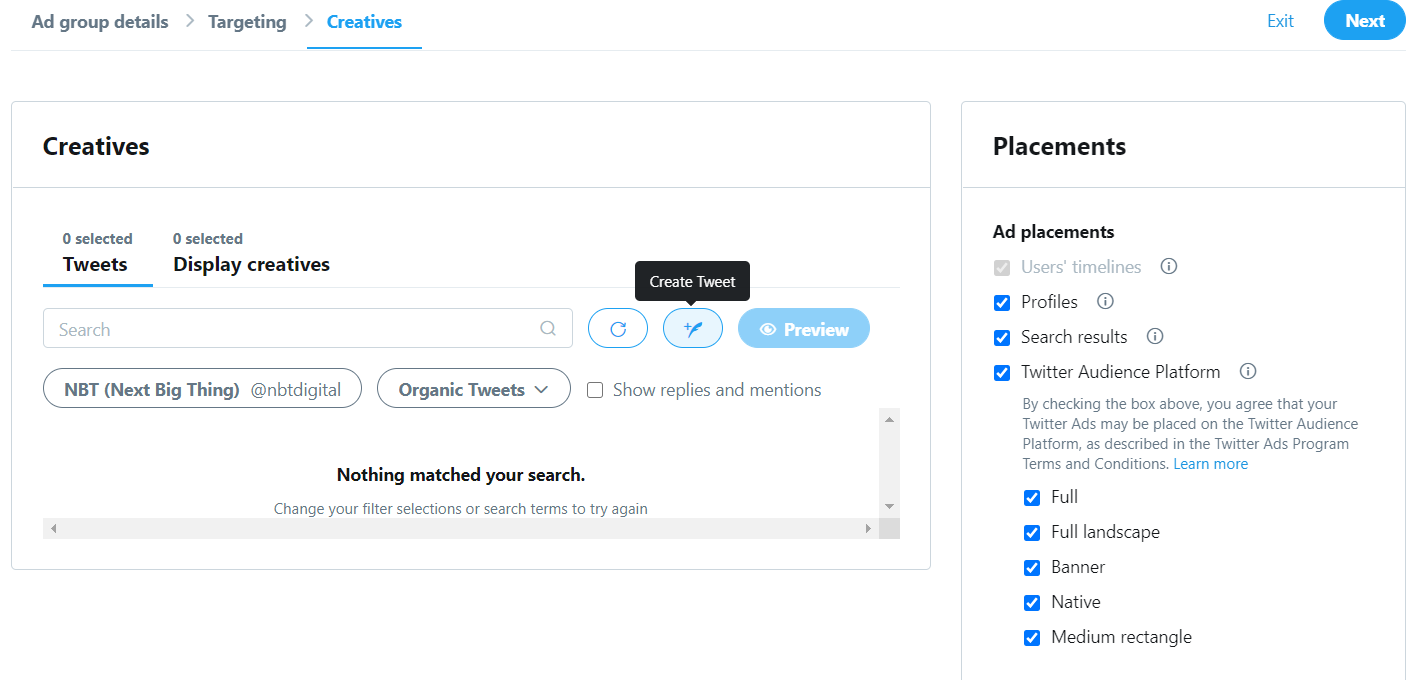Switch to Display creatives tab

(251, 253)
